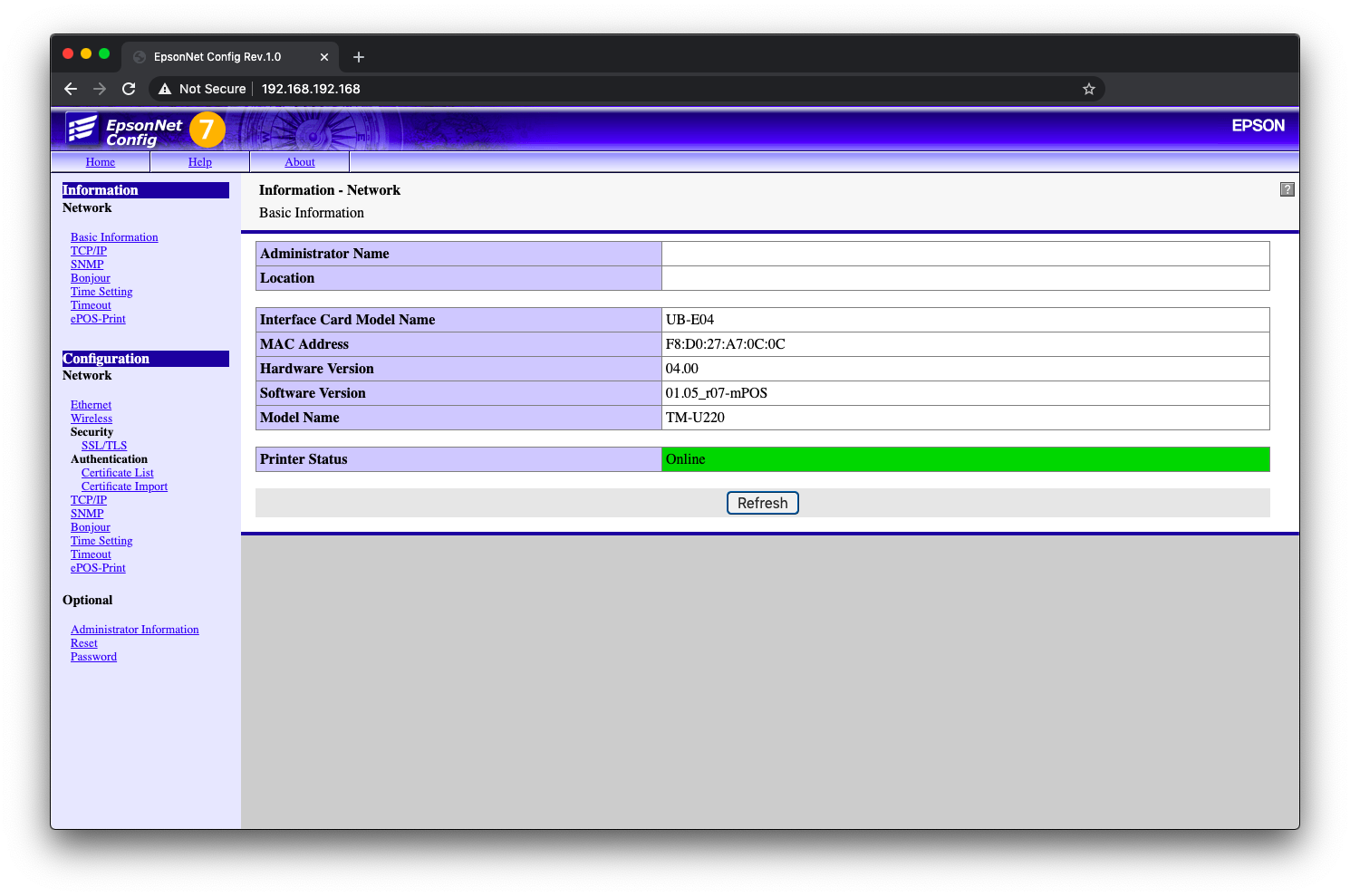Screen dimensions: 1350x896
Task: Open the Home menu item
Action: tap(101, 162)
